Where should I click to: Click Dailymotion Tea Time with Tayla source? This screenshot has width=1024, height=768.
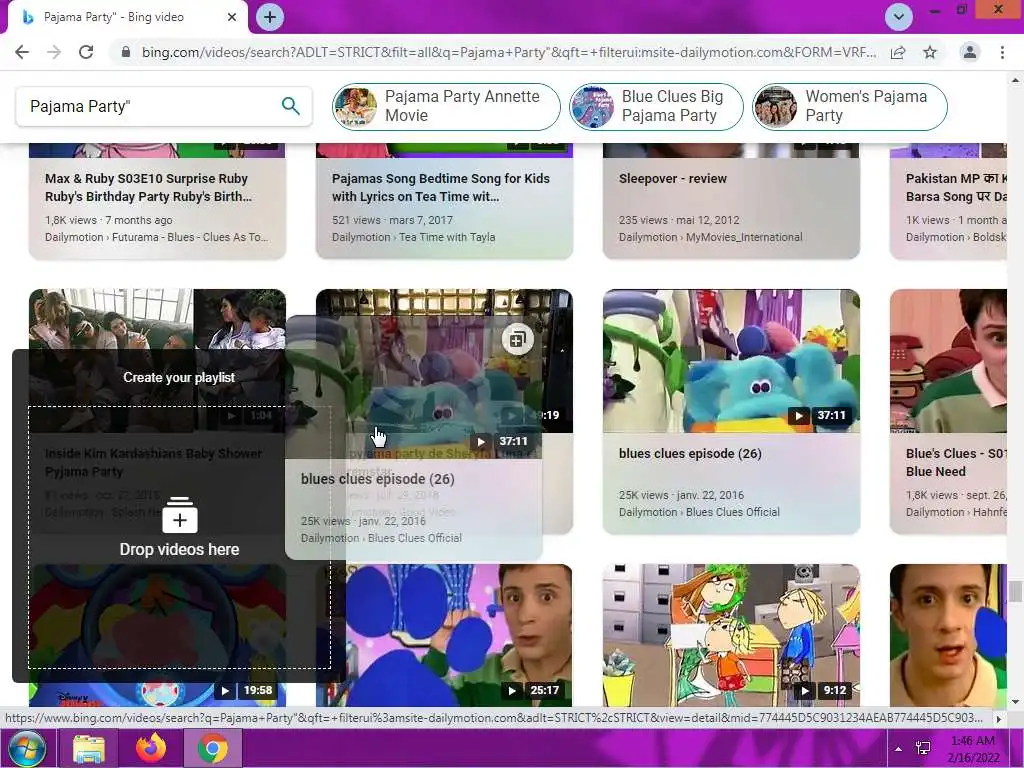click(x=413, y=237)
